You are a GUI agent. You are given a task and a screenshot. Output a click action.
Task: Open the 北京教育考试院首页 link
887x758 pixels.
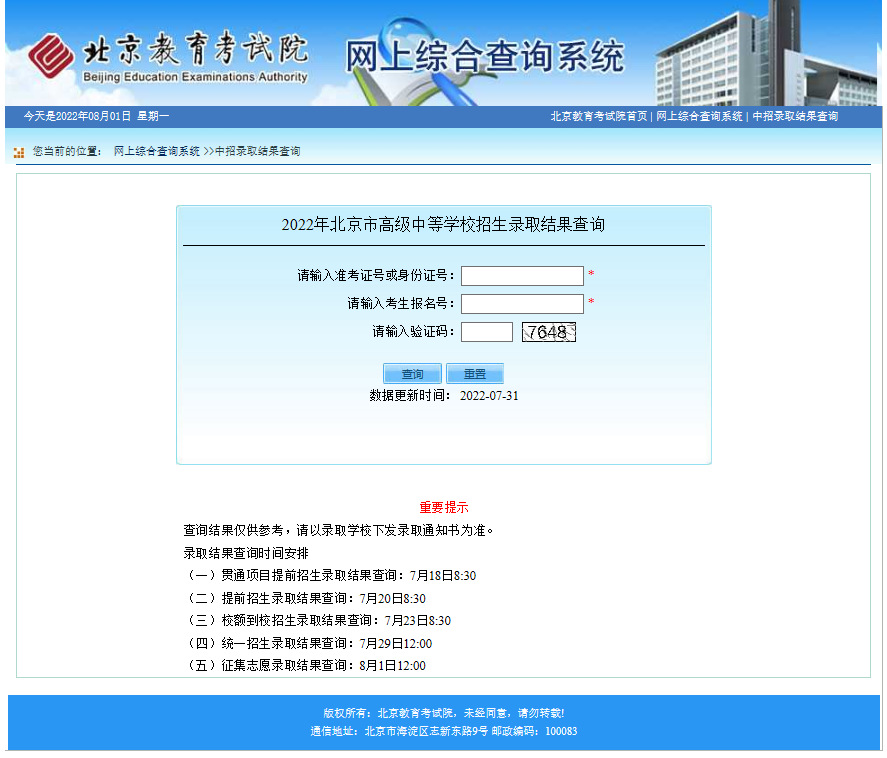pyautogui.click(x=598, y=116)
